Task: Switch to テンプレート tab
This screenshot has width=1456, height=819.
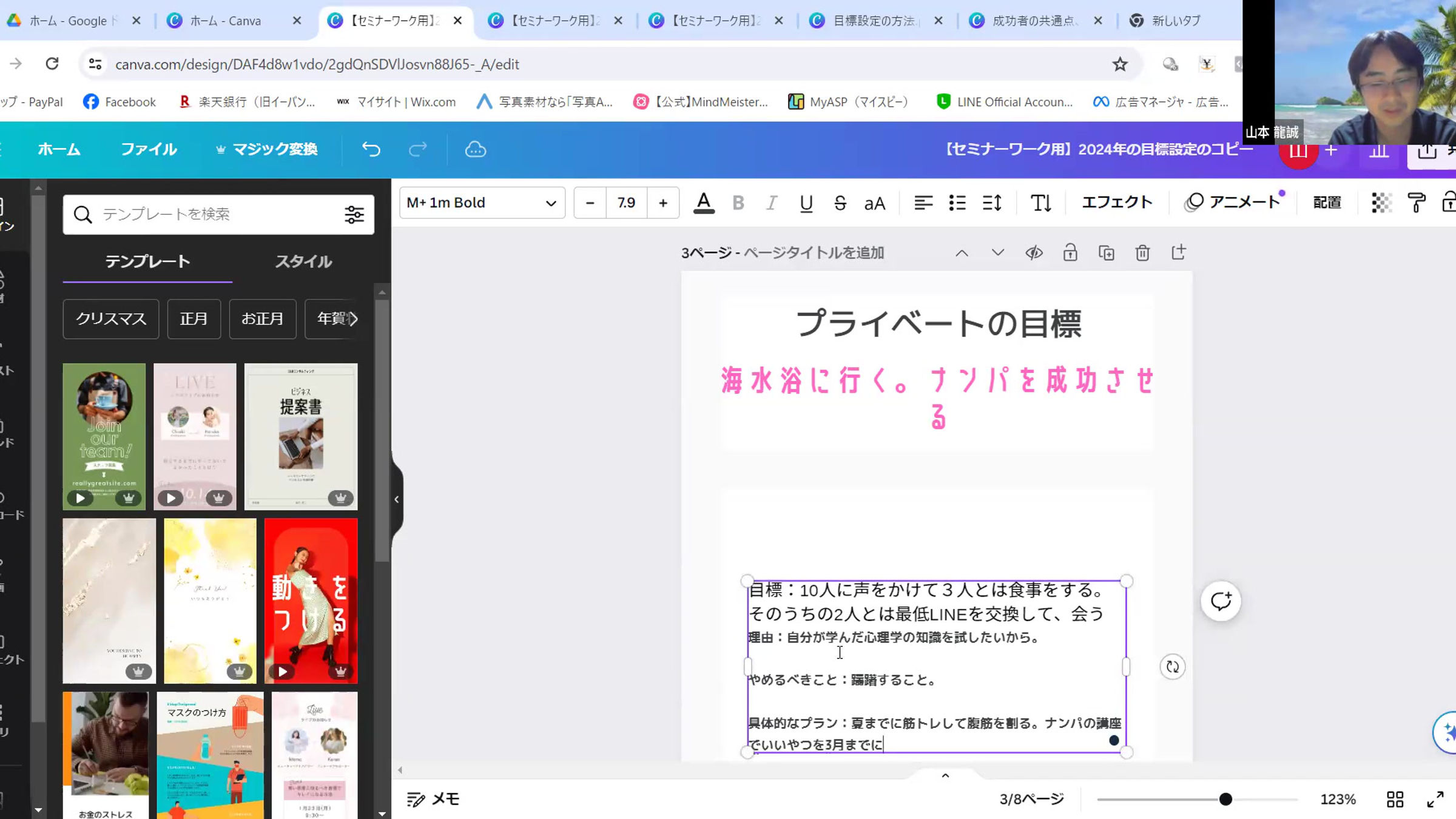Action: point(147,261)
